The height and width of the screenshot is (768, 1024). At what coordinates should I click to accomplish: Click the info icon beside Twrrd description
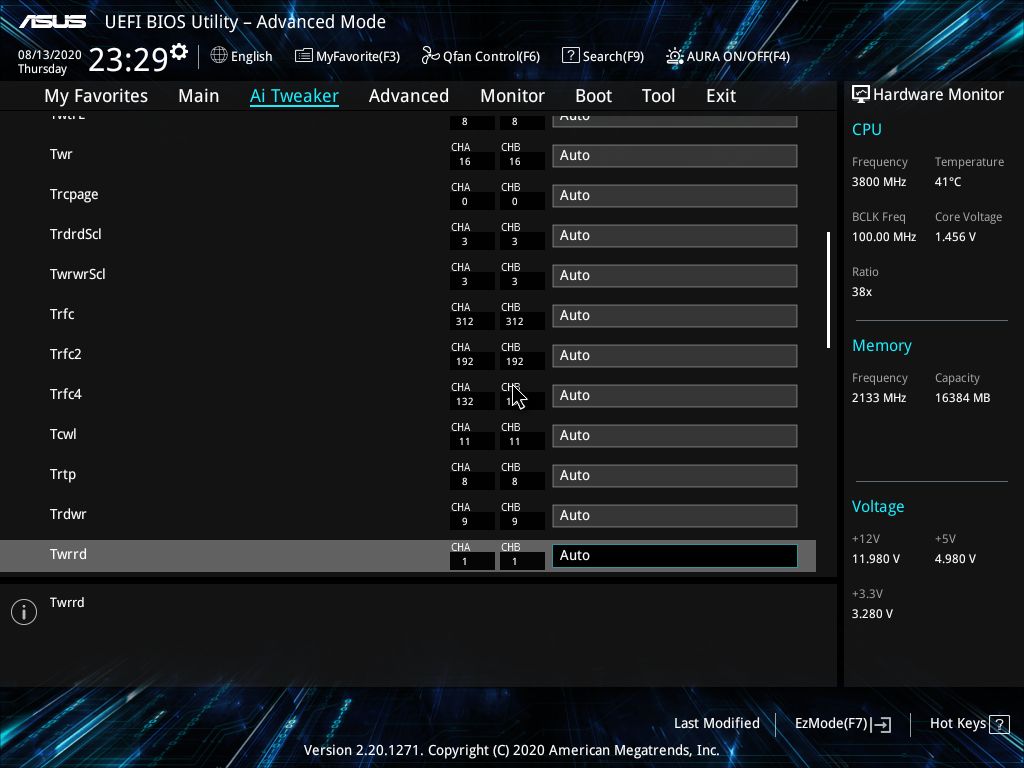24,612
